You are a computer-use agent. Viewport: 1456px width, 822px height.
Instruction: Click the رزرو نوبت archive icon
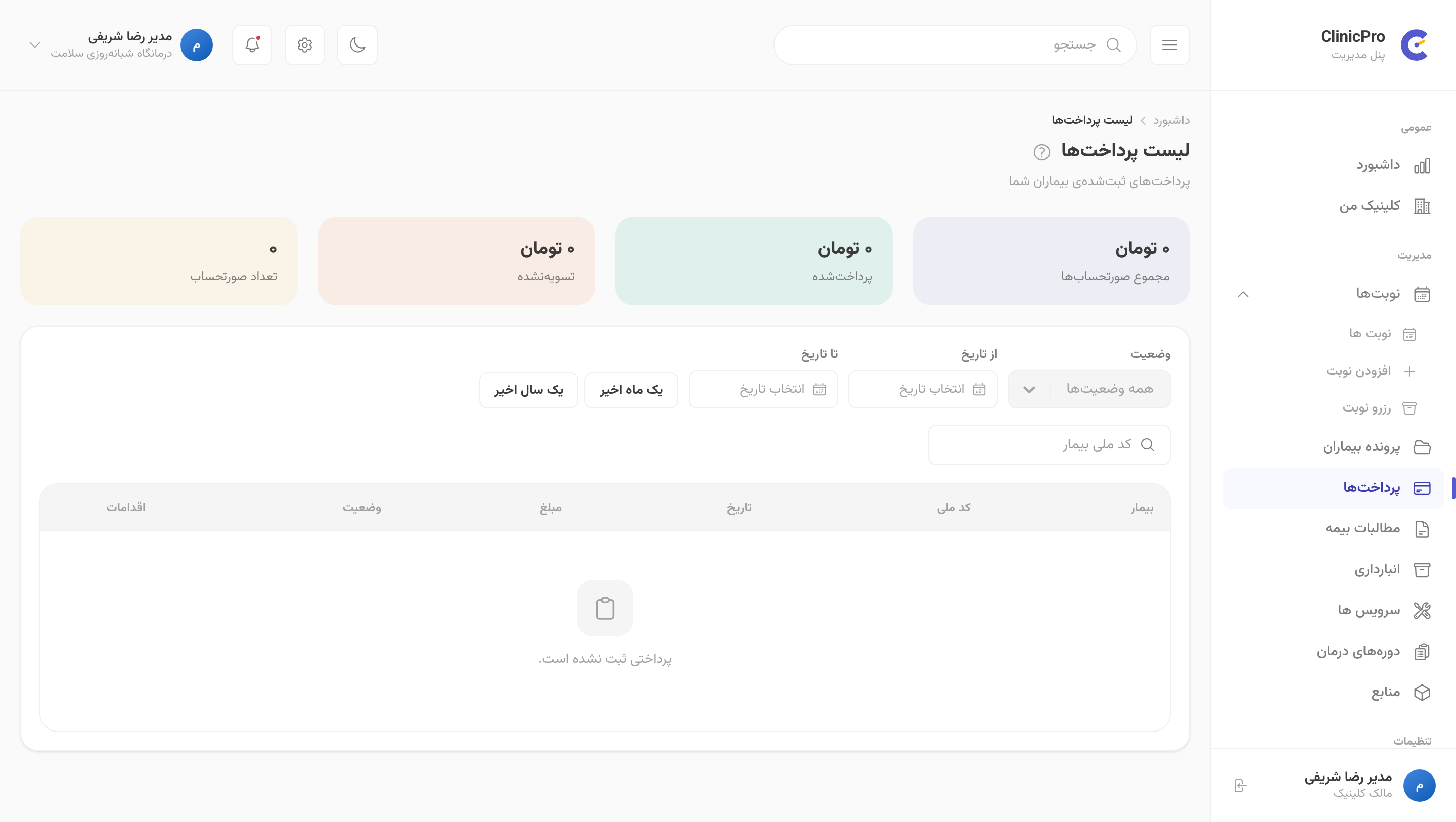(x=1409, y=408)
